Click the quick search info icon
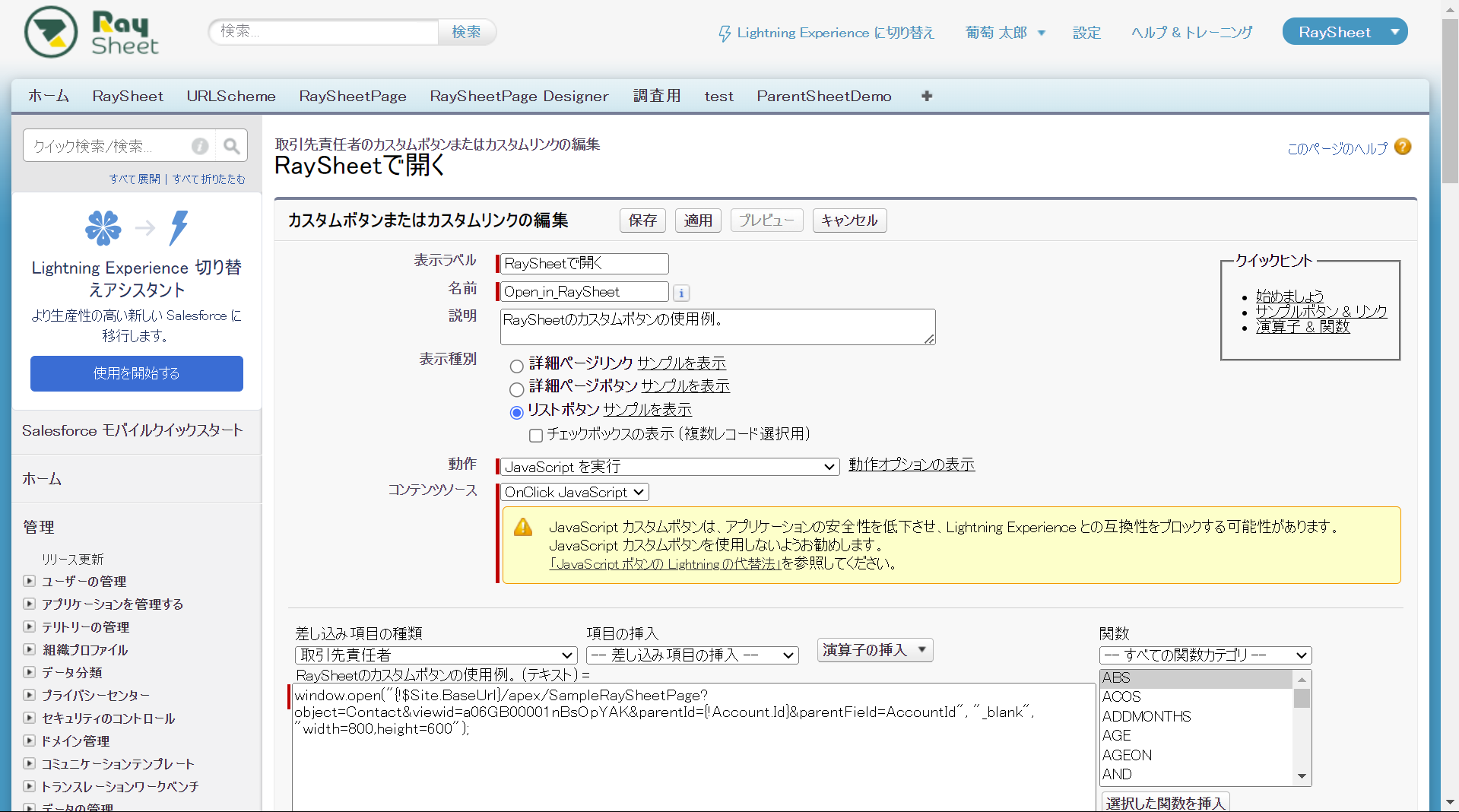 pyautogui.click(x=200, y=146)
